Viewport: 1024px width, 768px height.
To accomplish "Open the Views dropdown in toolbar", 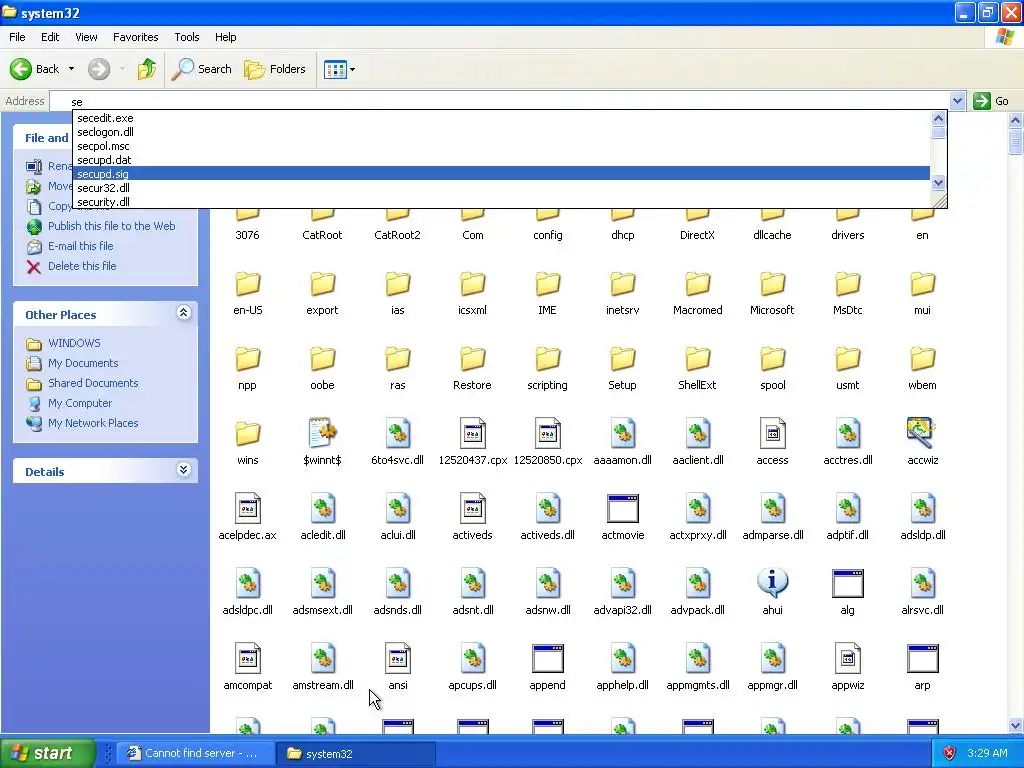I will pos(340,69).
